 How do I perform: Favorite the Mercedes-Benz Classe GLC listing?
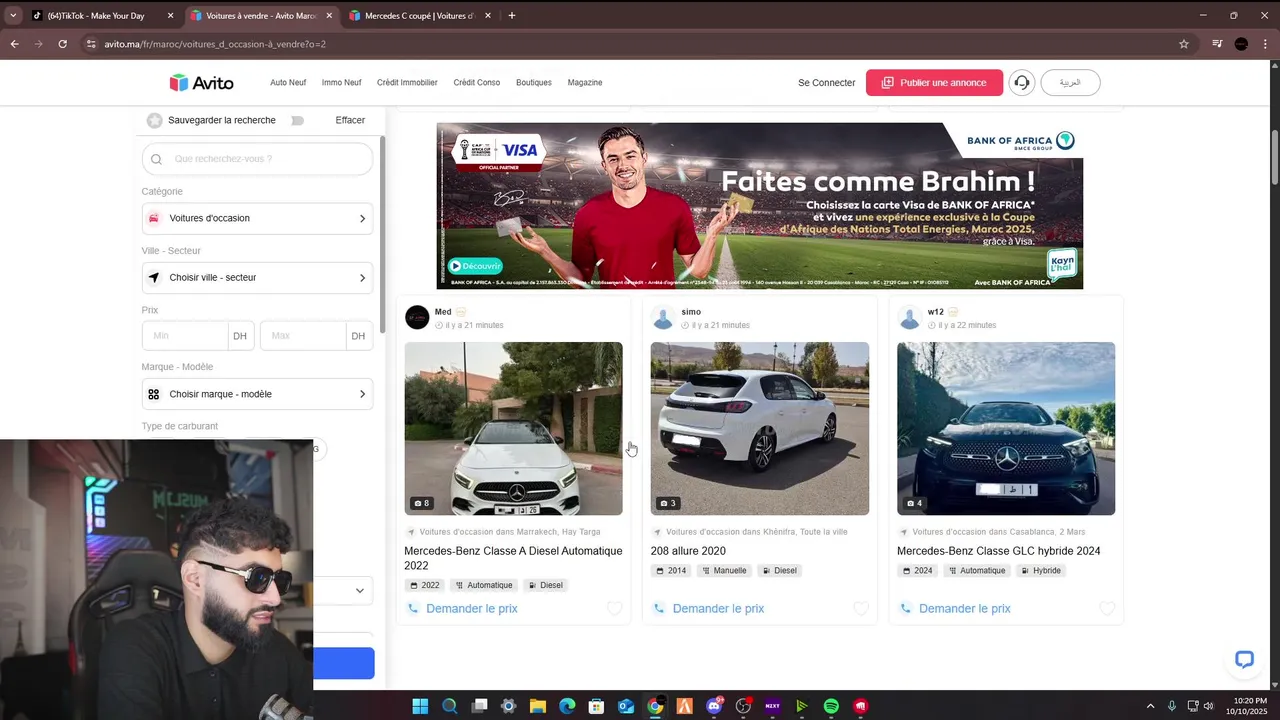click(x=1107, y=608)
